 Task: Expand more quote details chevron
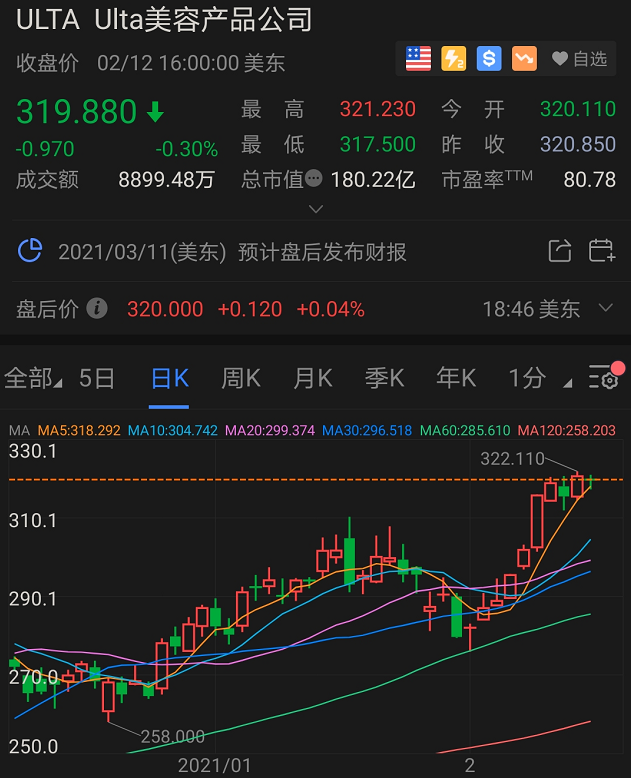tap(316, 209)
